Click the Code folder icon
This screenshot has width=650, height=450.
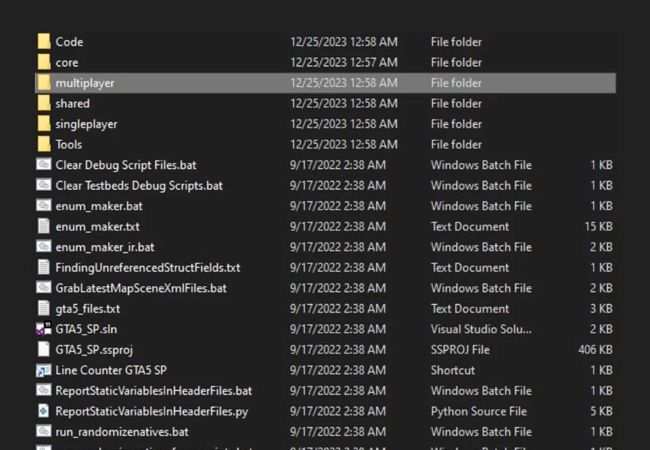point(44,41)
